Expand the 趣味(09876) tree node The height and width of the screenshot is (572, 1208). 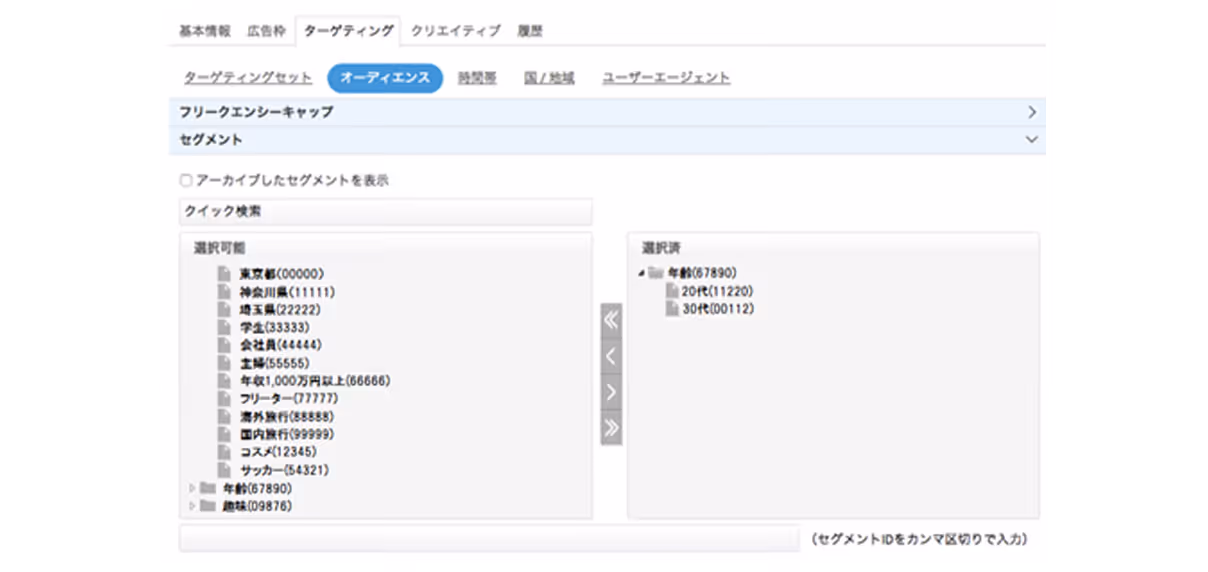tap(192, 506)
